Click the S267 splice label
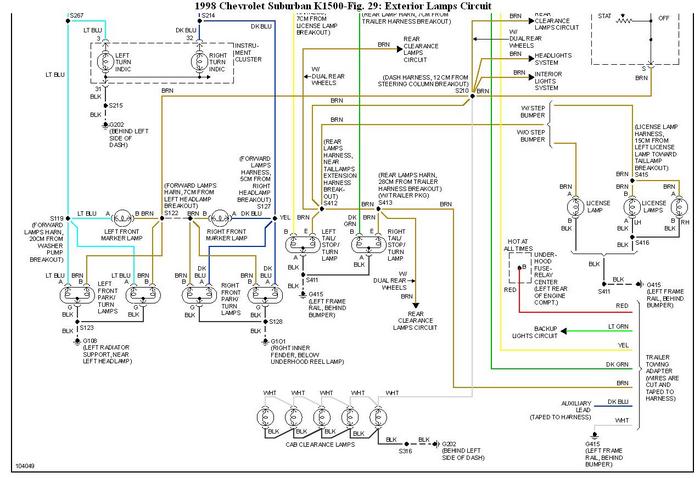Image resolution: width=700 pixels, height=478 pixels. pyautogui.click(x=76, y=16)
